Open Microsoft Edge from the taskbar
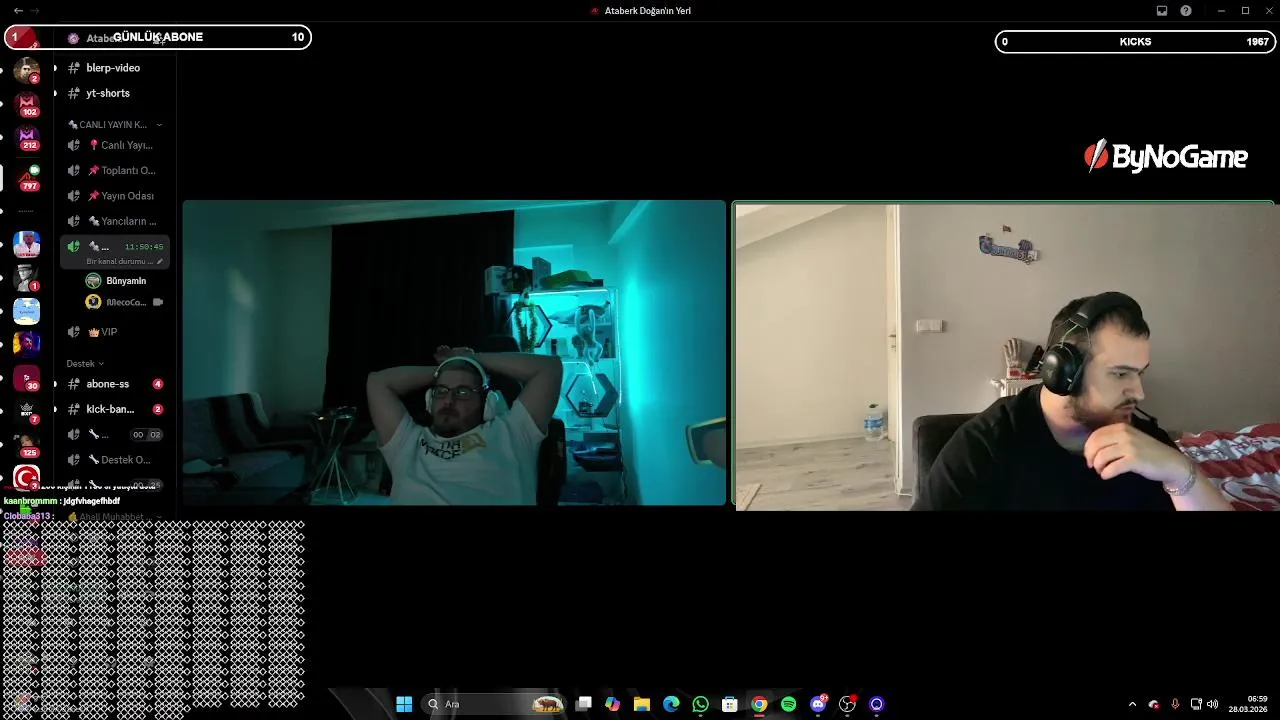This screenshot has height=720, width=1280. coord(671,704)
